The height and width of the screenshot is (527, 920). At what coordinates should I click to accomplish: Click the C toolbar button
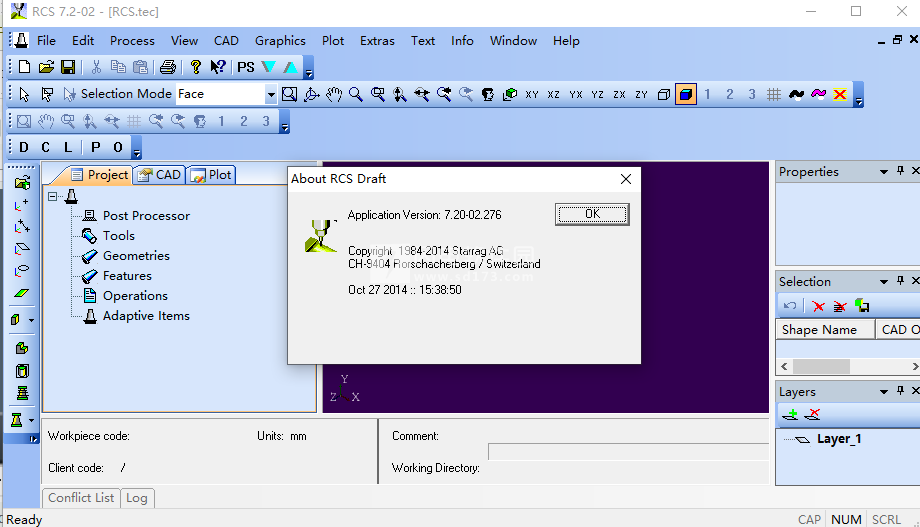[46, 147]
